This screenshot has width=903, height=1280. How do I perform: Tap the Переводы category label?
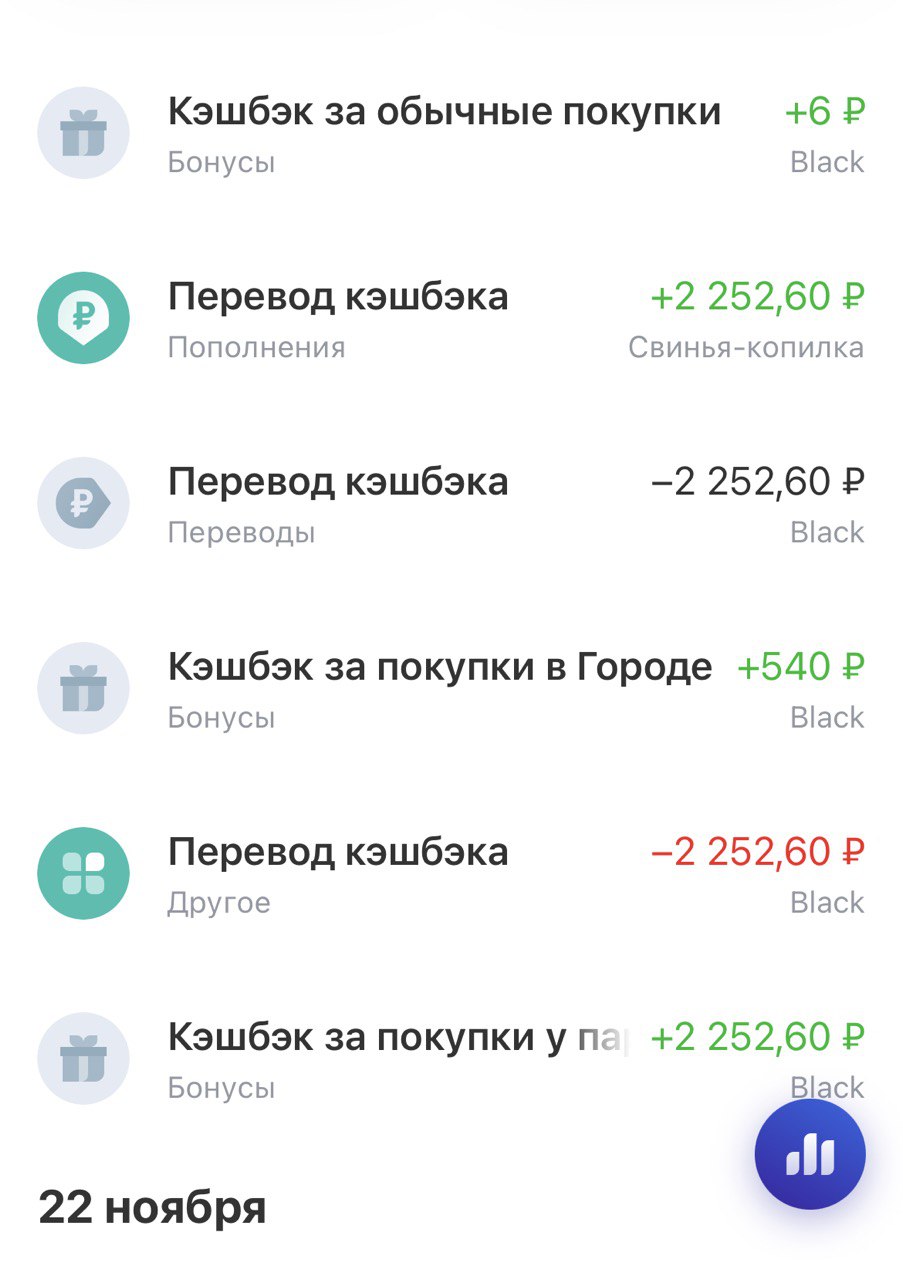click(x=241, y=533)
